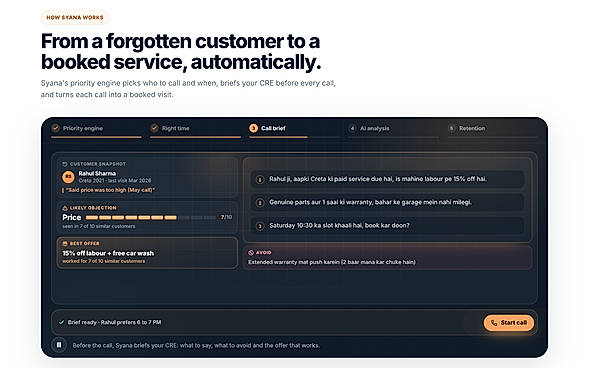
Task: Click the Customer Snapshot header icon
Action: click(x=65, y=164)
